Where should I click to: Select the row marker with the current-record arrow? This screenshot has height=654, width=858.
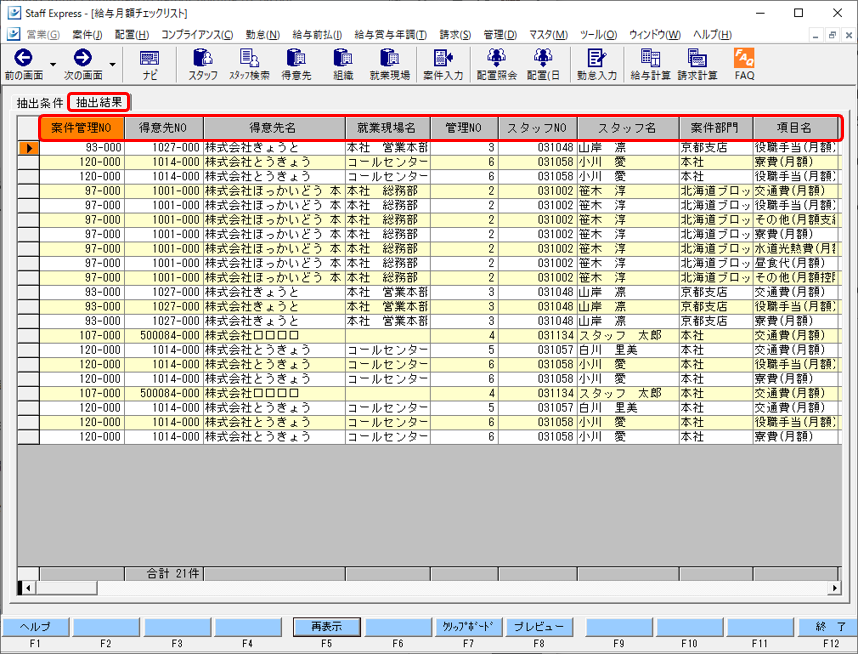click(x=28, y=148)
